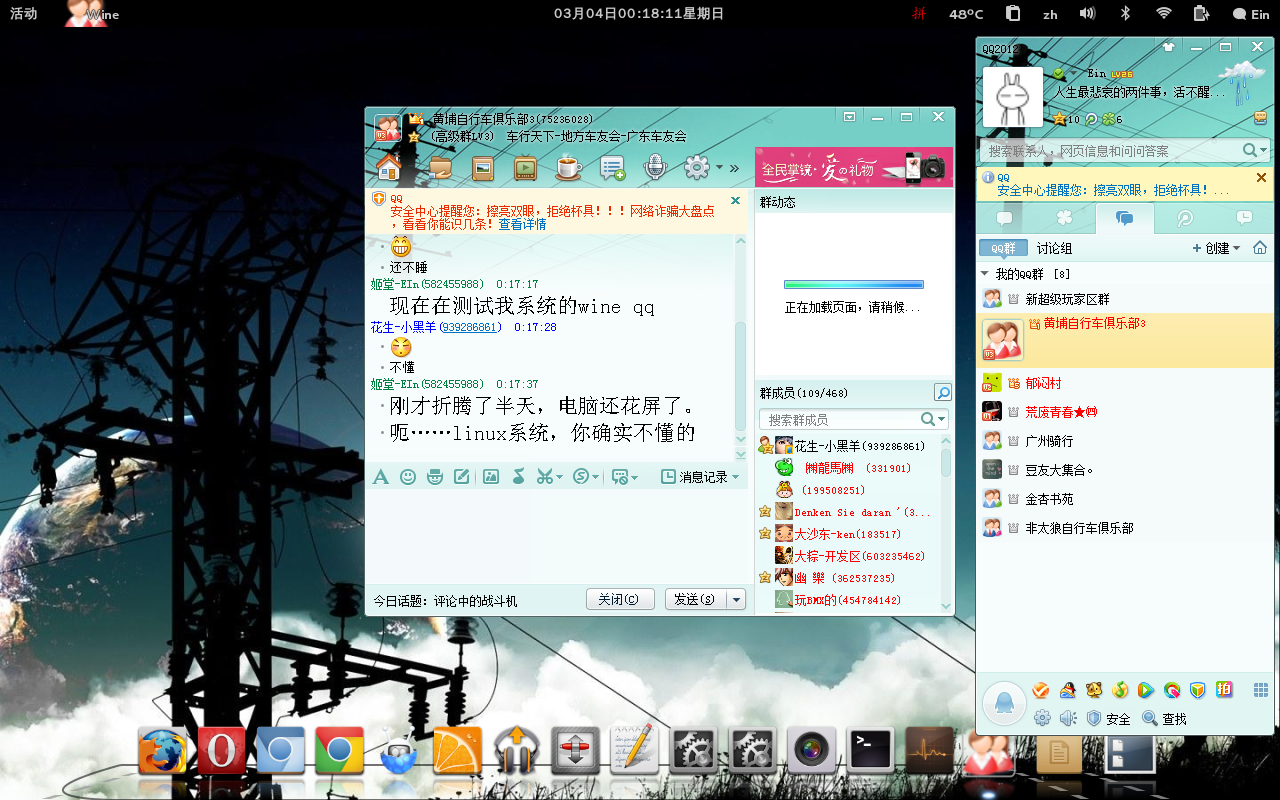Open 安全 security center in QQ panel
The height and width of the screenshot is (800, 1280).
(x=1109, y=718)
